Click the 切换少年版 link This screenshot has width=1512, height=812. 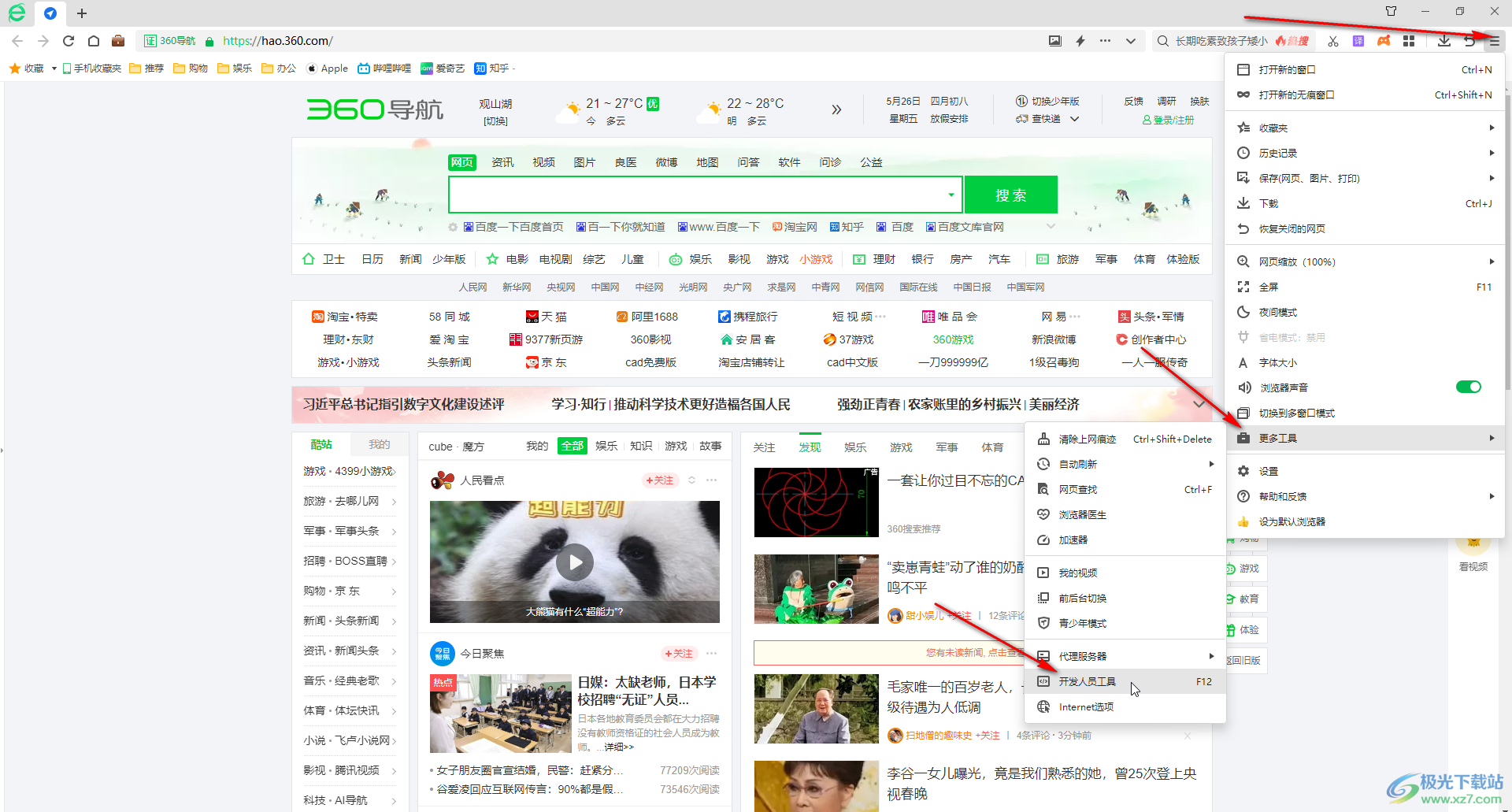(1048, 101)
